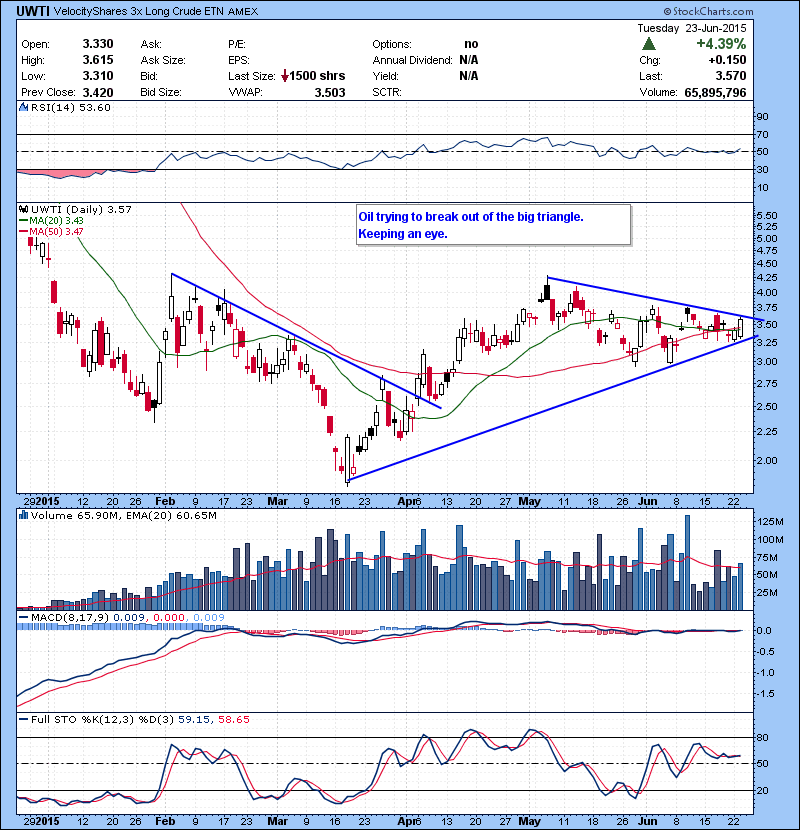The width and height of the screenshot is (800, 830).
Task: Click the green up-arrow change indicator
Action: (649, 44)
